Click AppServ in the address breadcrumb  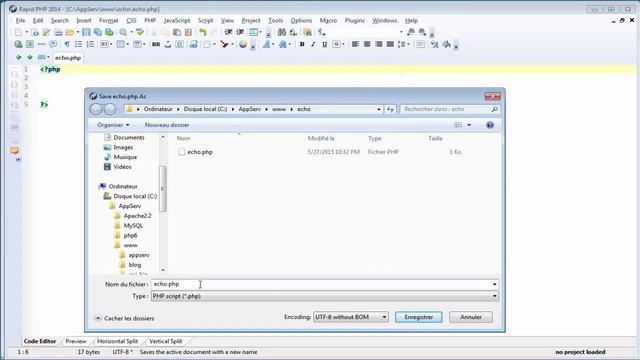pyautogui.click(x=249, y=109)
